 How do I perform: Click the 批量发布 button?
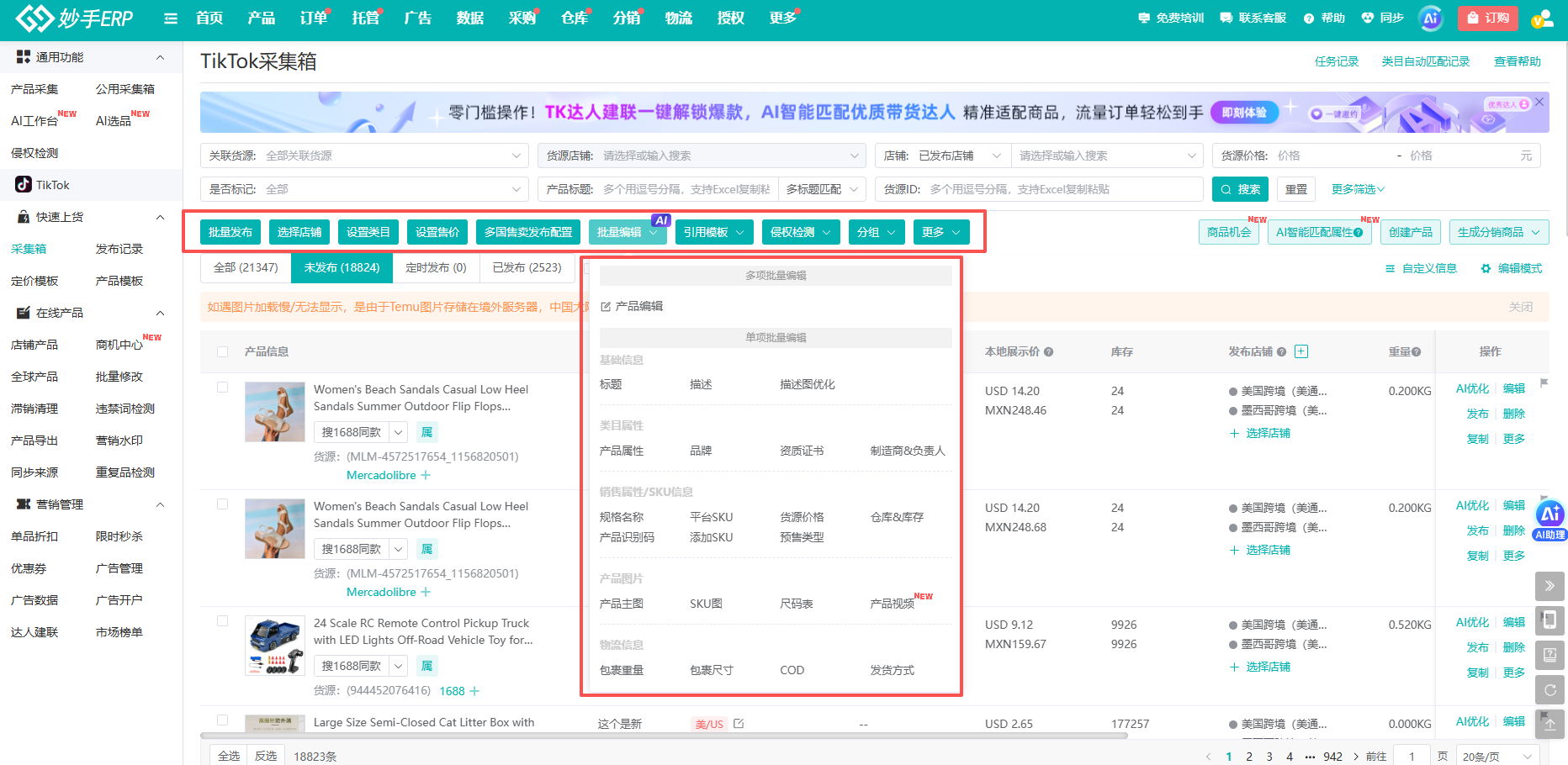230,232
